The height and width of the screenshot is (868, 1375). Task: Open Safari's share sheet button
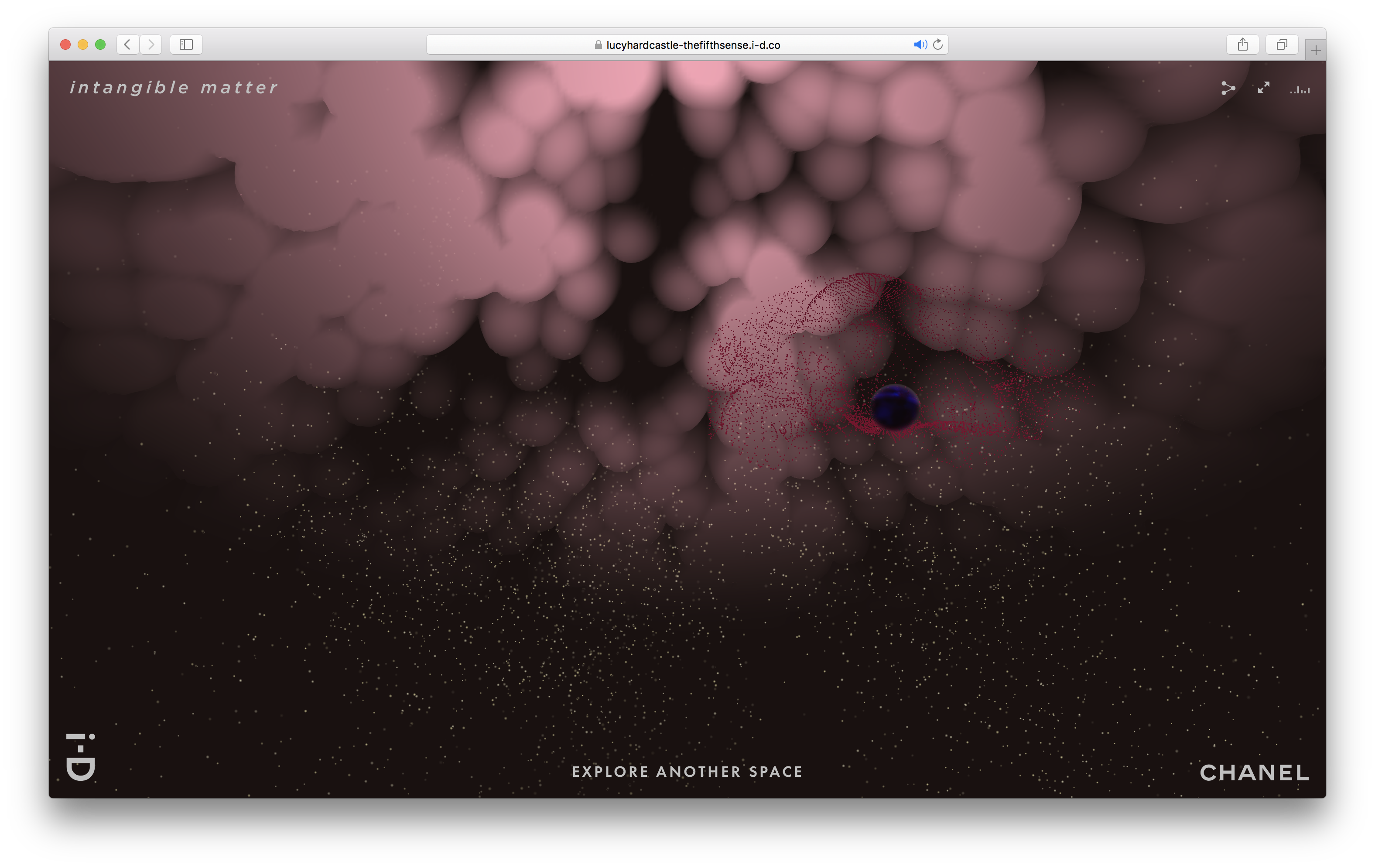(x=1242, y=44)
